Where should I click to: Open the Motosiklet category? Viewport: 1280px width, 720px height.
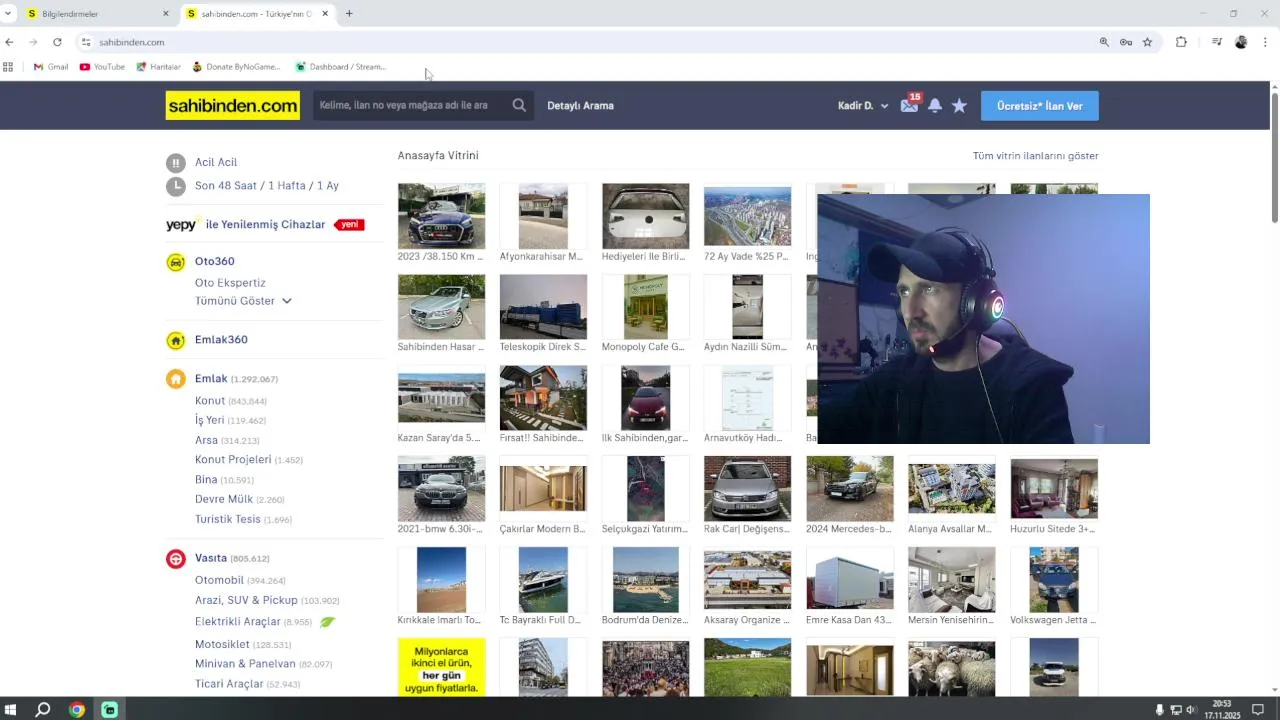tap(222, 645)
